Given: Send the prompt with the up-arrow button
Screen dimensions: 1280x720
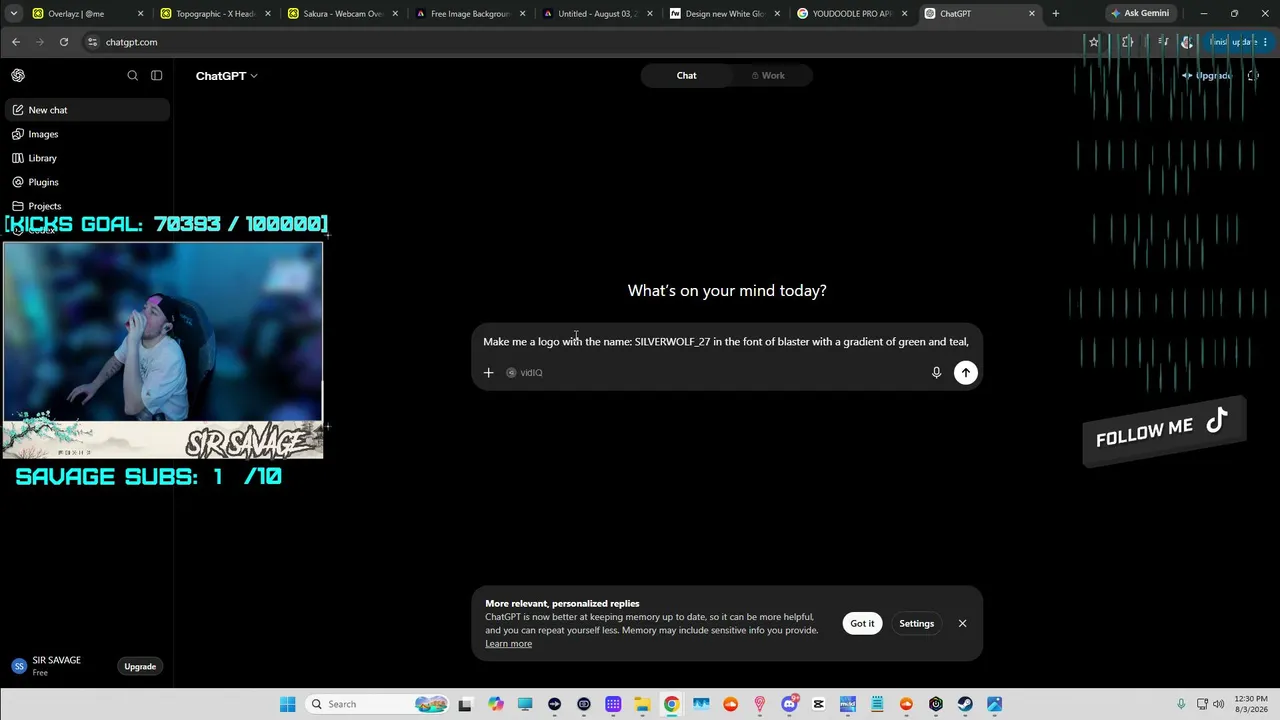Looking at the screenshot, I should point(965,372).
